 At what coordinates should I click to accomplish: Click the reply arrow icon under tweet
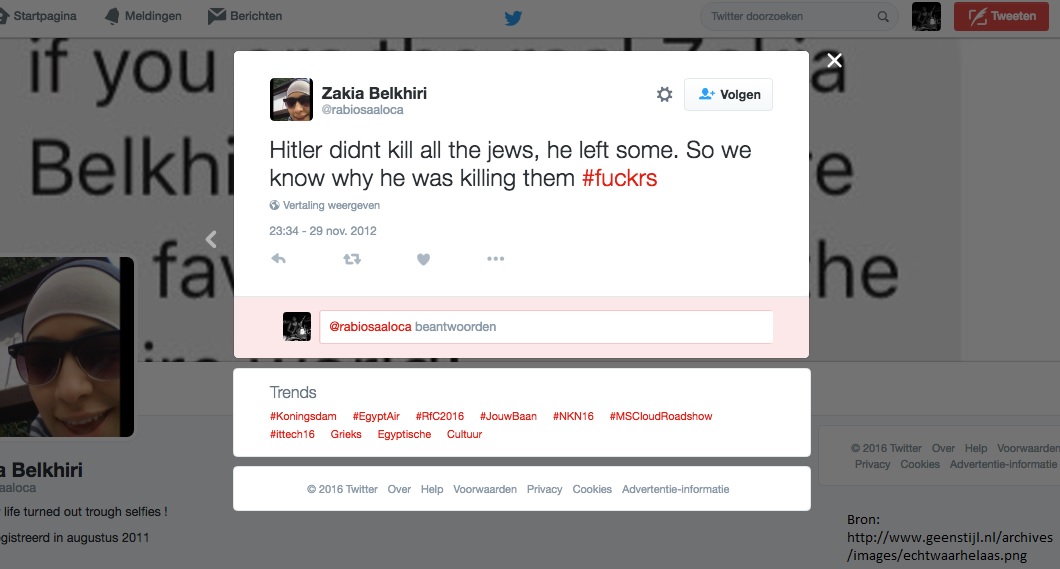pos(279,259)
